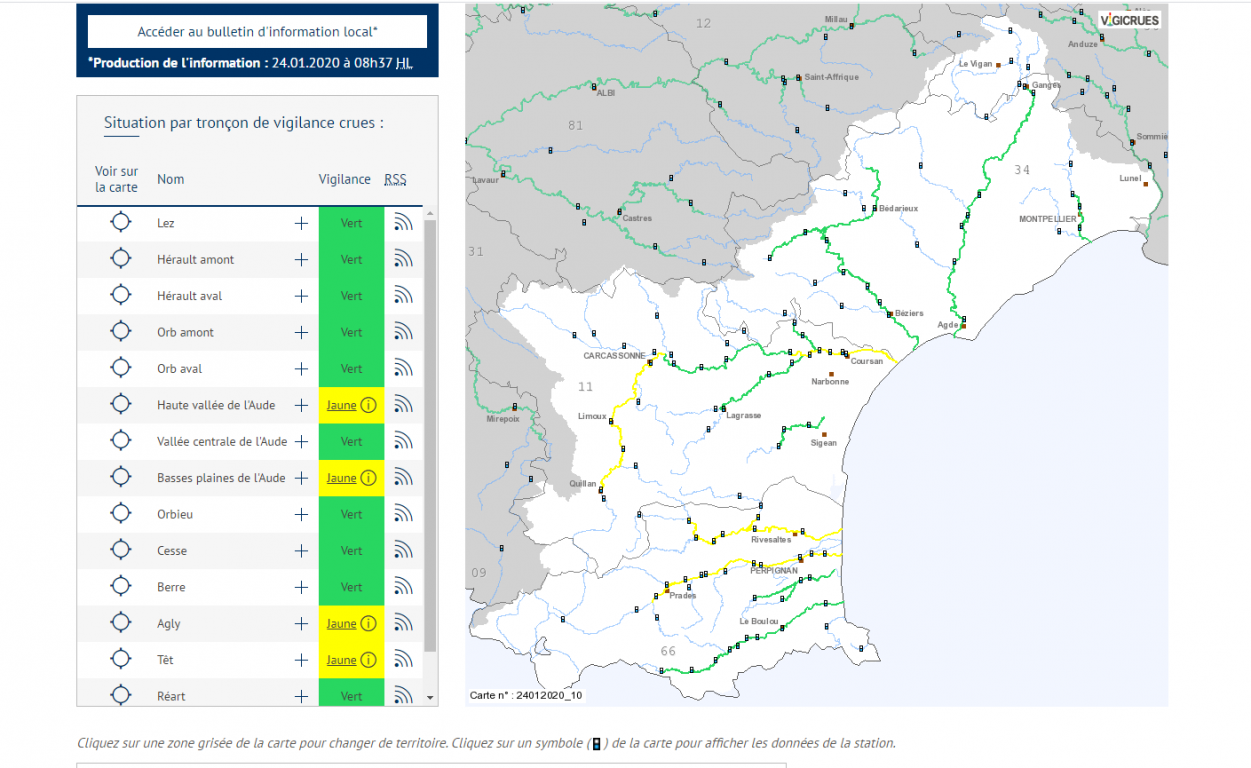Expand the Orb aval plus sign
Viewport: 1251px width, 768px height.
(x=301, y=369)
